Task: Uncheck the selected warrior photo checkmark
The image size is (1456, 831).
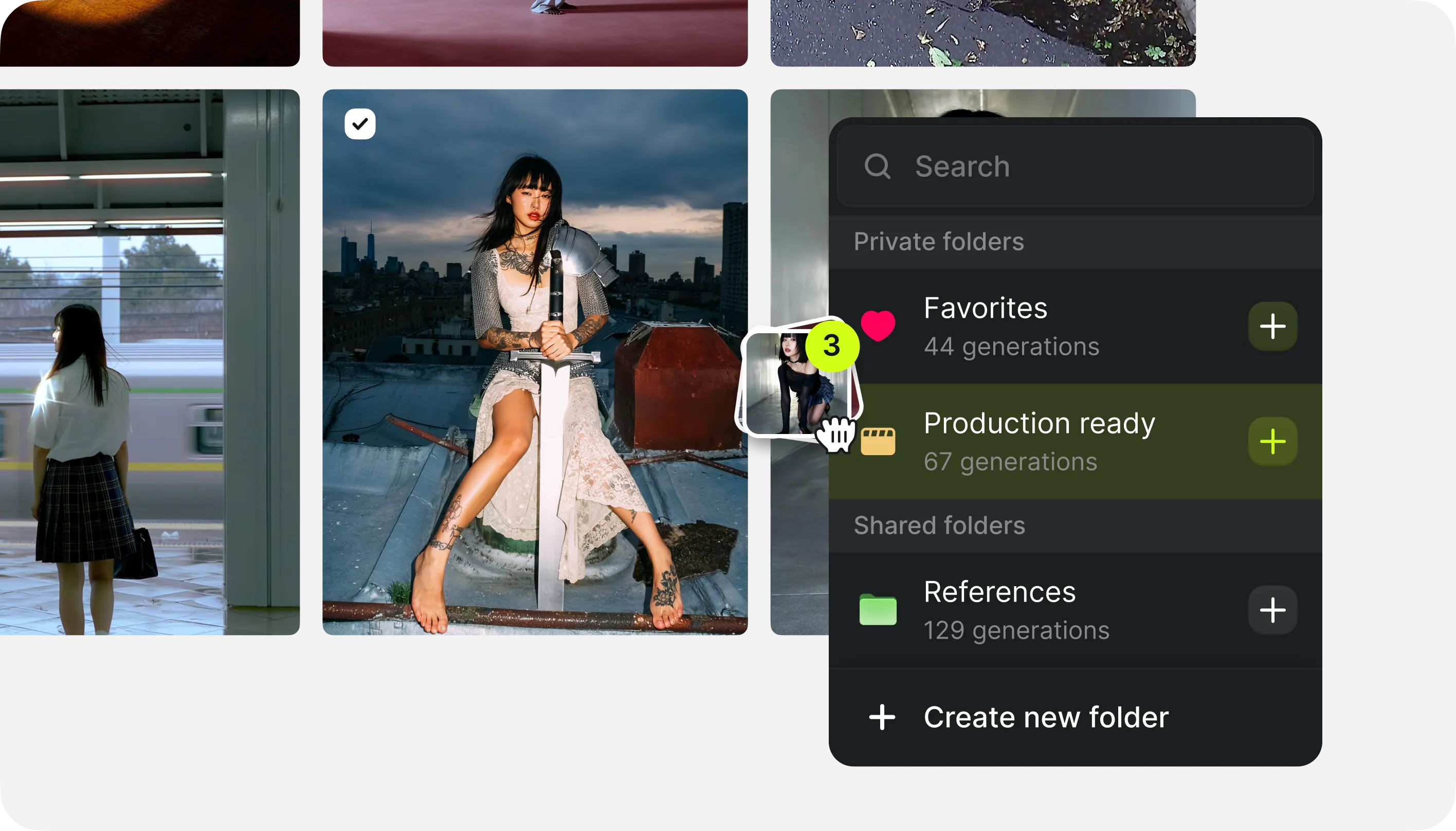Action: tap(360, 123)
